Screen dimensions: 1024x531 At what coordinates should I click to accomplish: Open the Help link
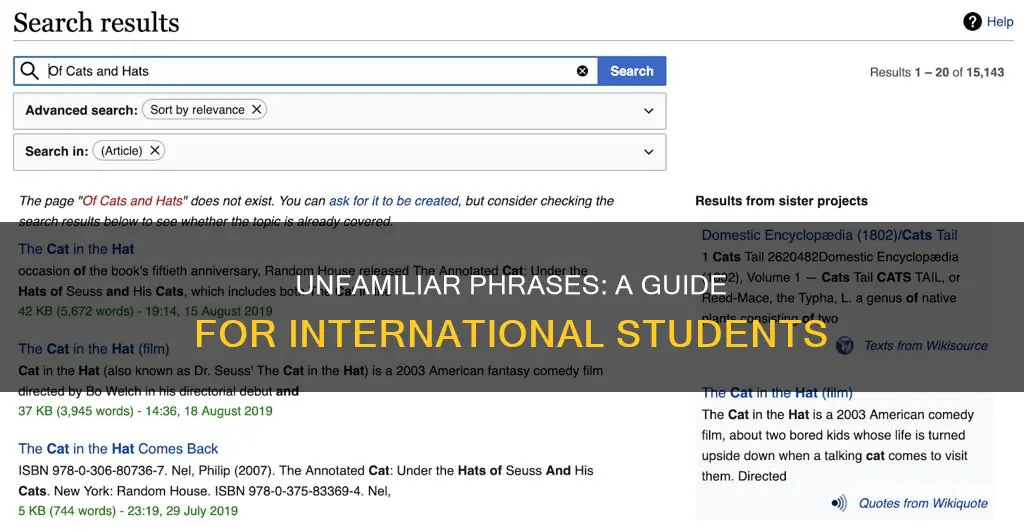click(1000, 22)
